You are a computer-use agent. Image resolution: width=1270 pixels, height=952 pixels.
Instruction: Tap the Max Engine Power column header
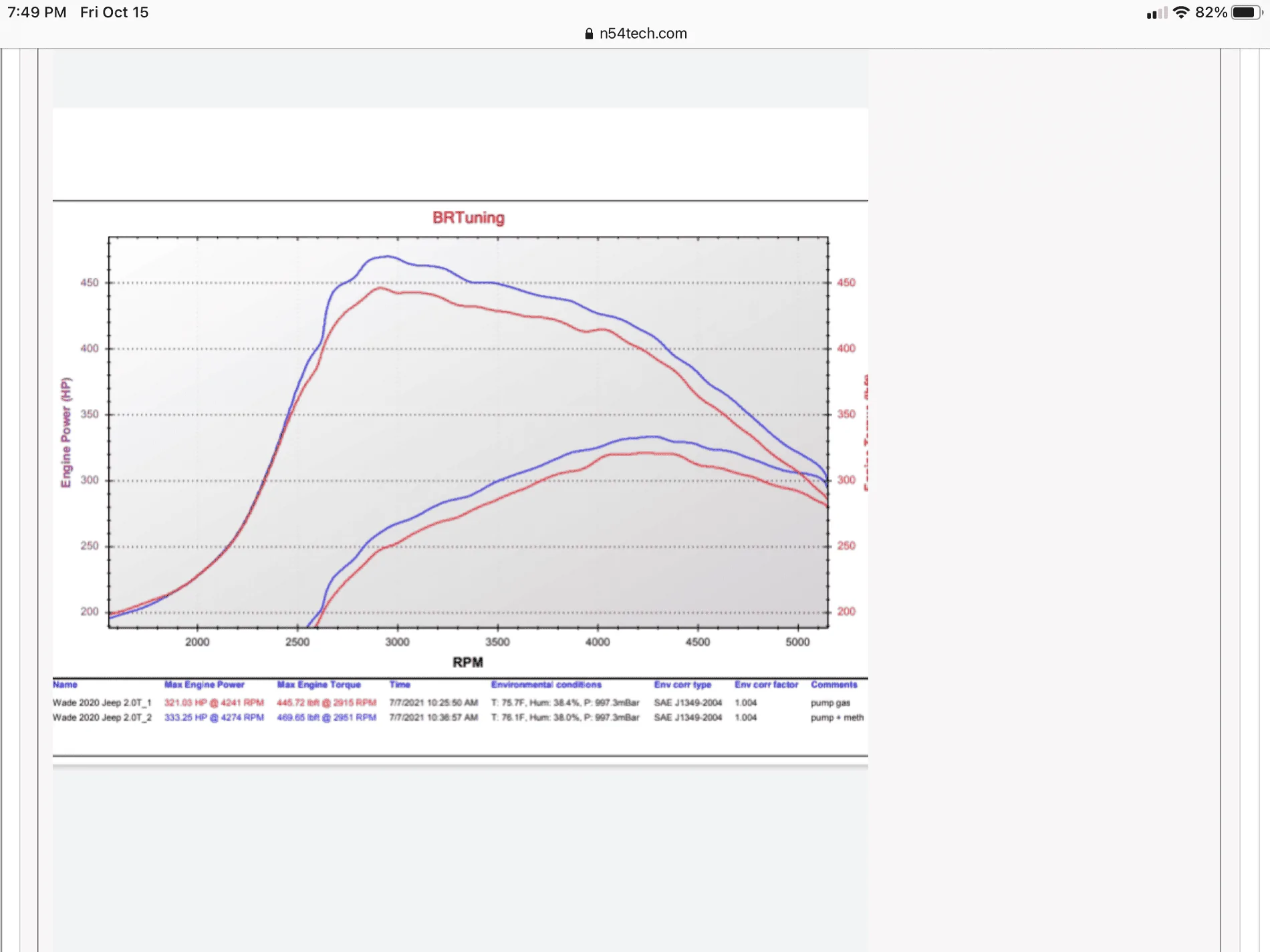[205, 685]
